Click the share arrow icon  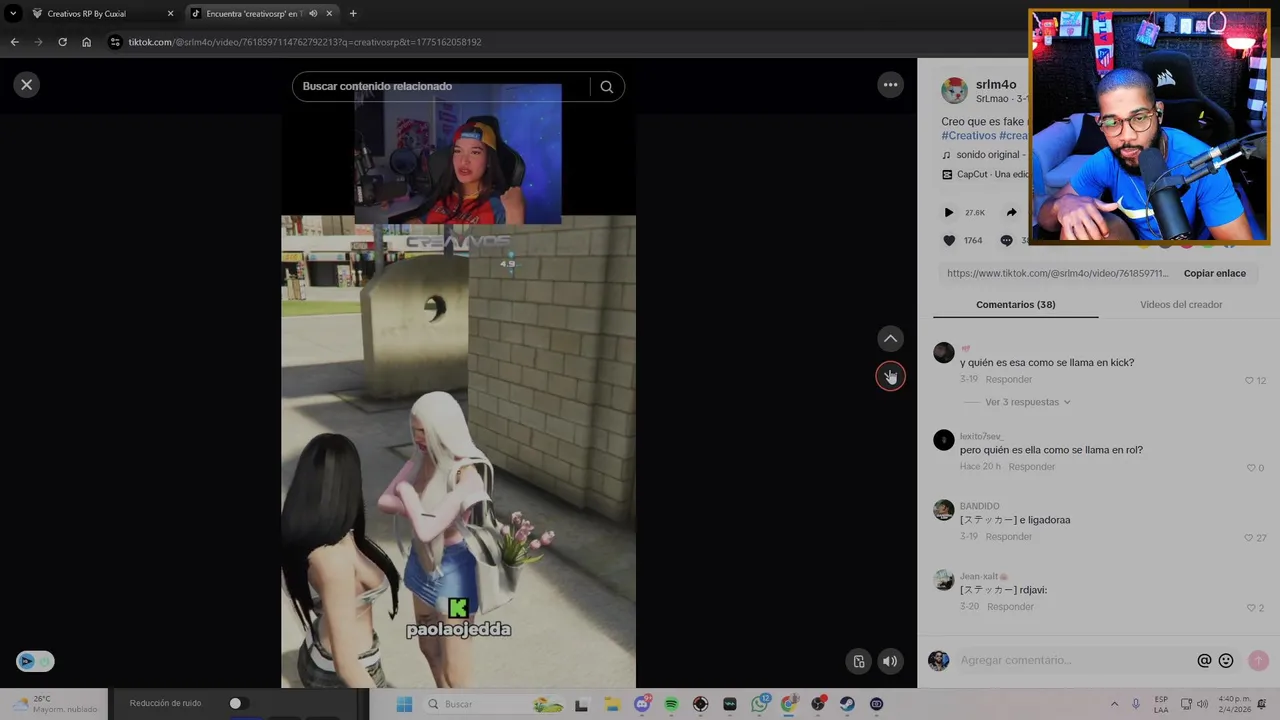coord(1011,212)
